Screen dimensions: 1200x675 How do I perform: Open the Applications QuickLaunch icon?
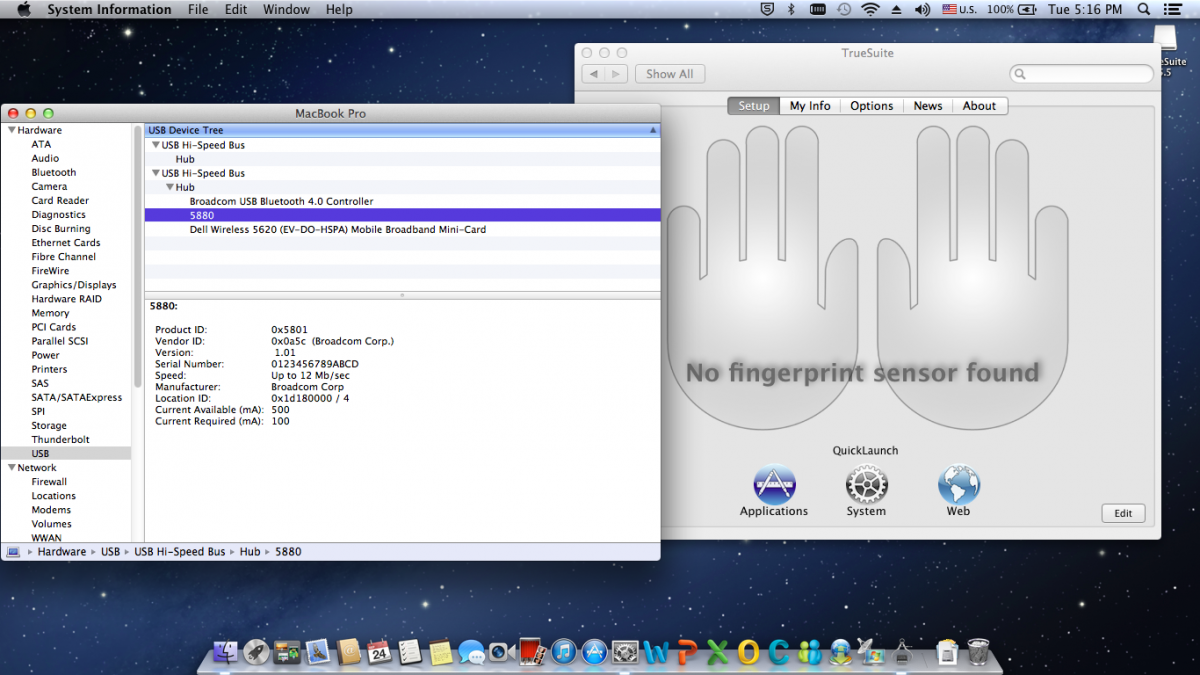[x=773, y=486]
